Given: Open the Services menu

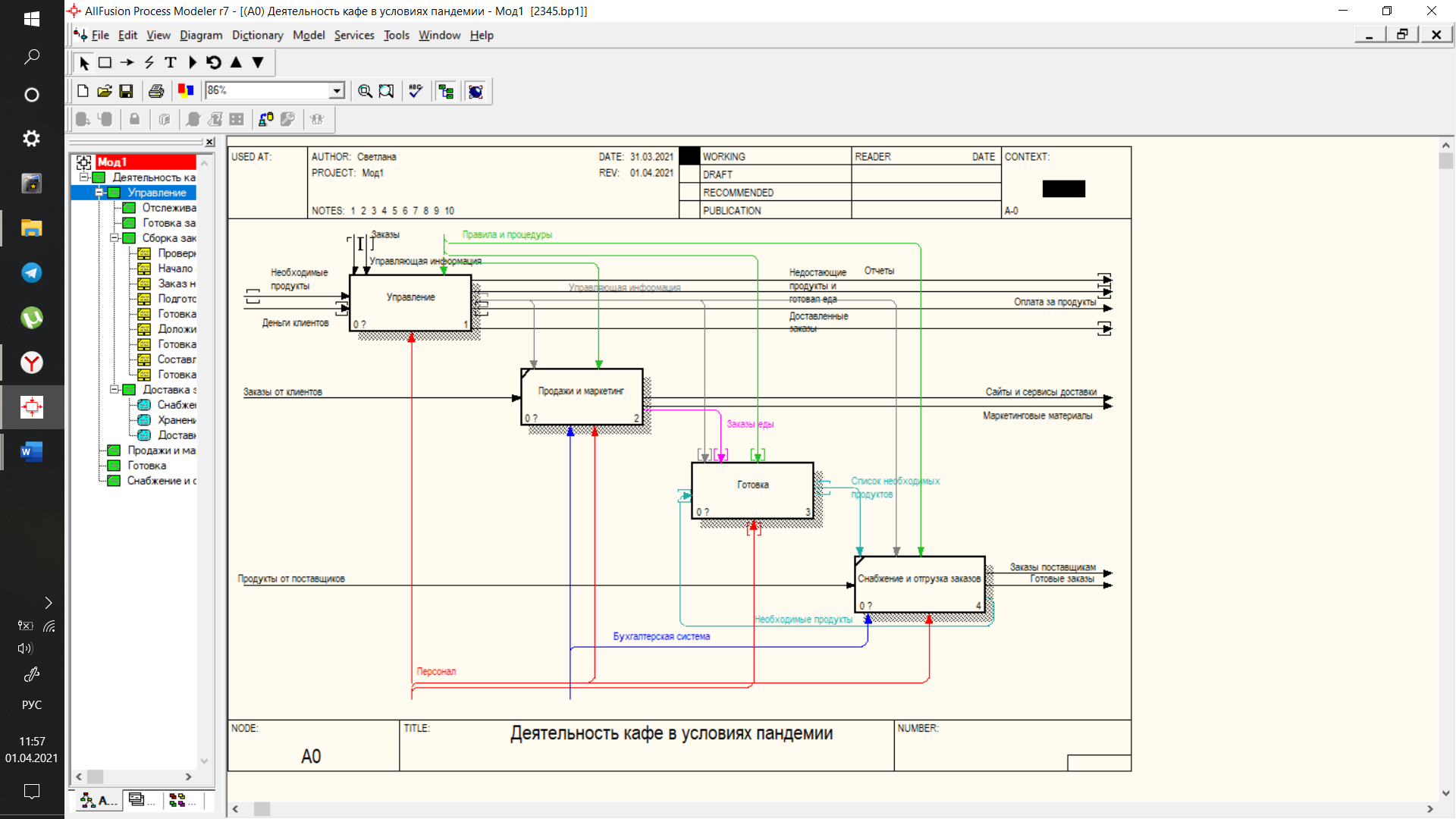Looking at the screenshot, I should [354, 35].
